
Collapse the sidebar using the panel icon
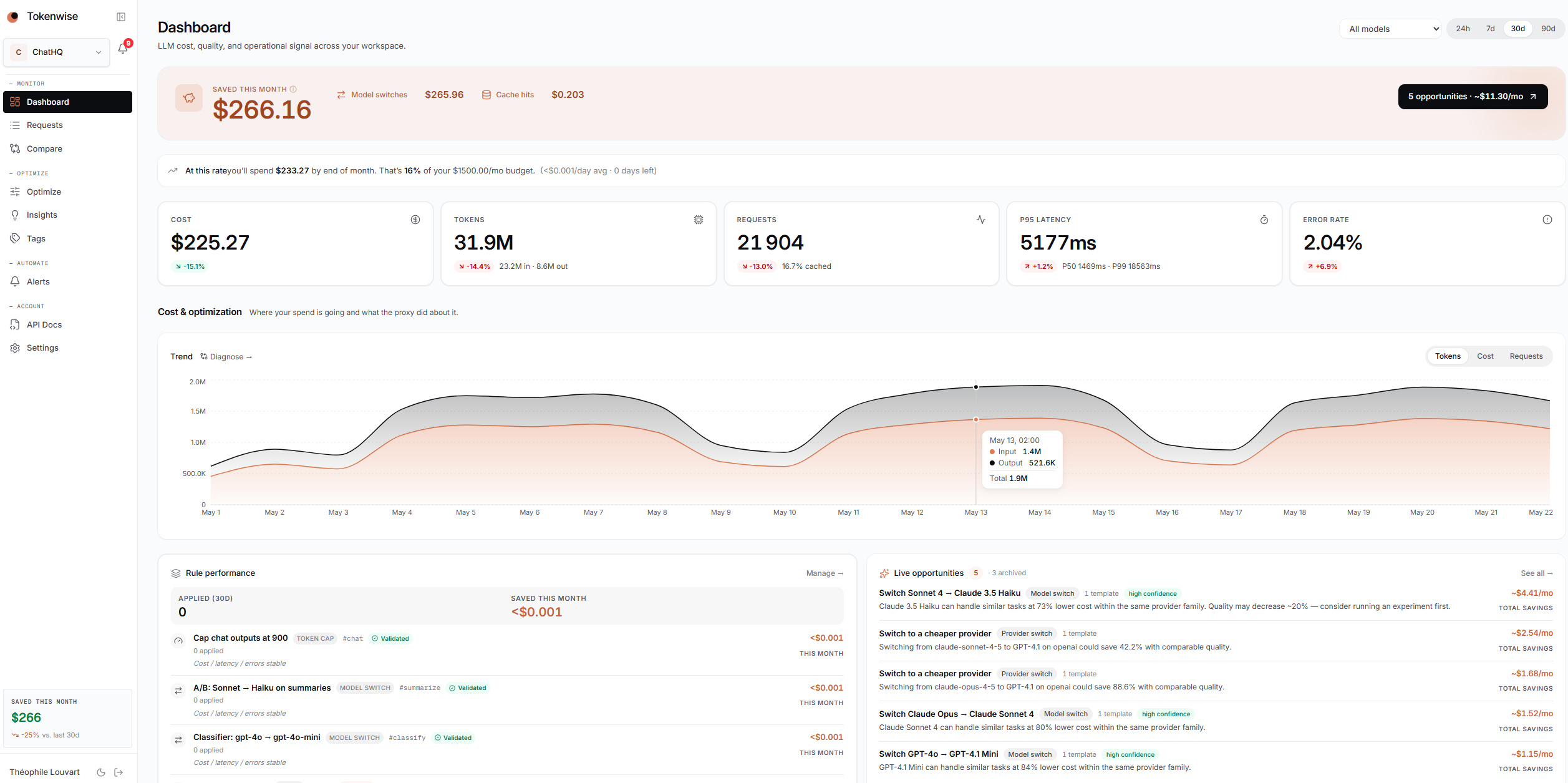point(121,17)
